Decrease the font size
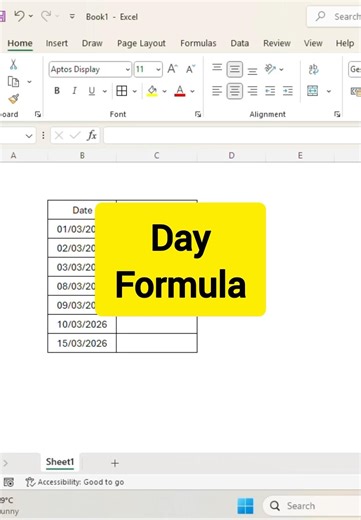 tap(191, 69)
